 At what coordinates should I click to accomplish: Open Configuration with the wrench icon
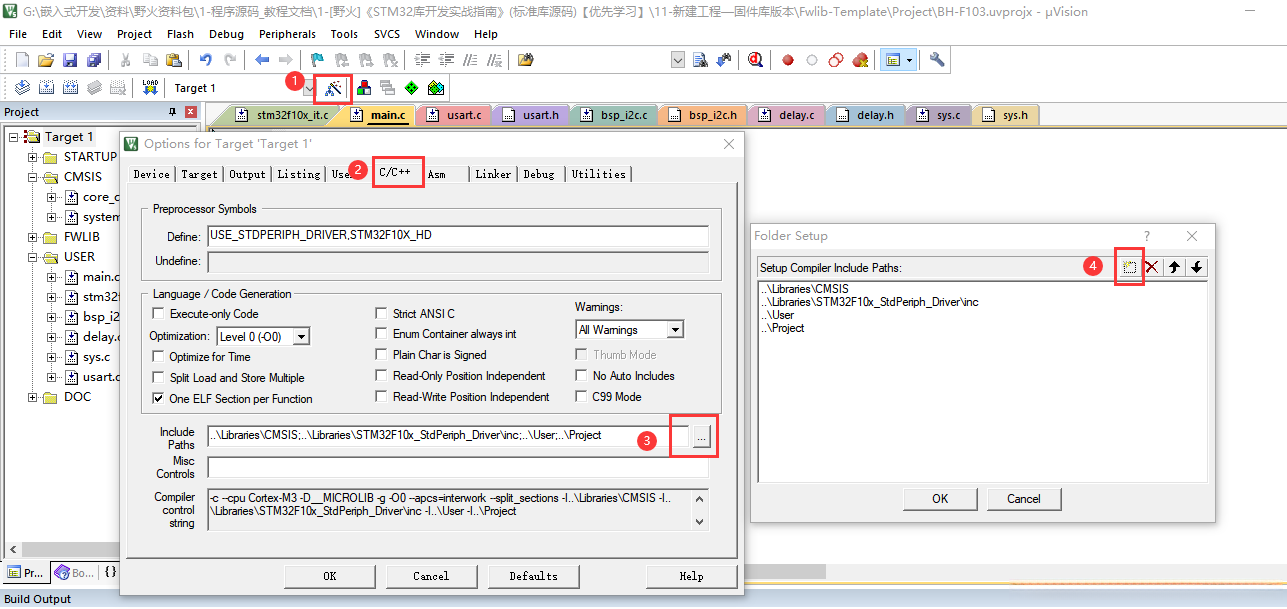click(x=937, y=60)
